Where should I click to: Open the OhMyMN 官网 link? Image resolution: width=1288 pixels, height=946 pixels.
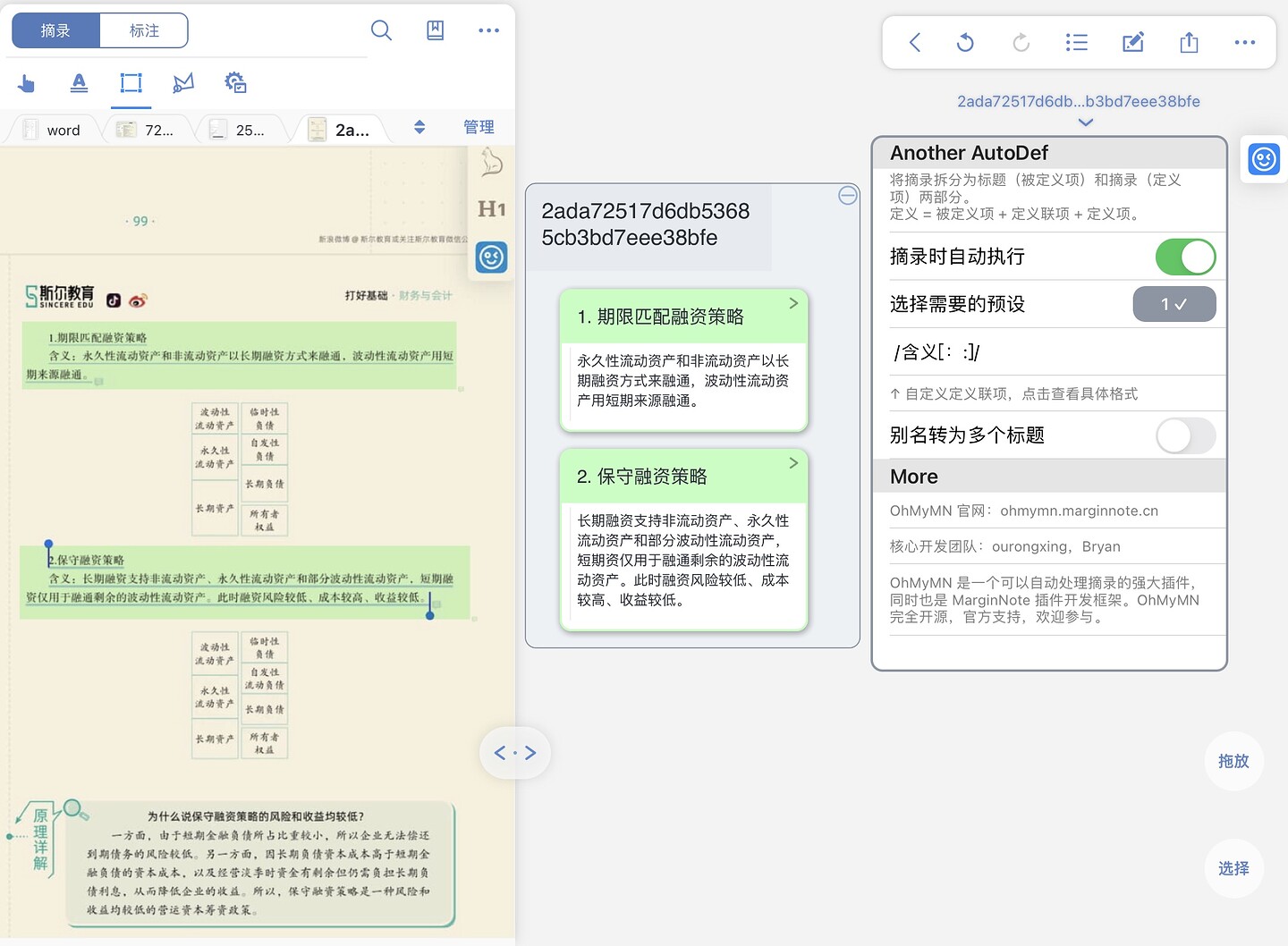click(1024, 511)
